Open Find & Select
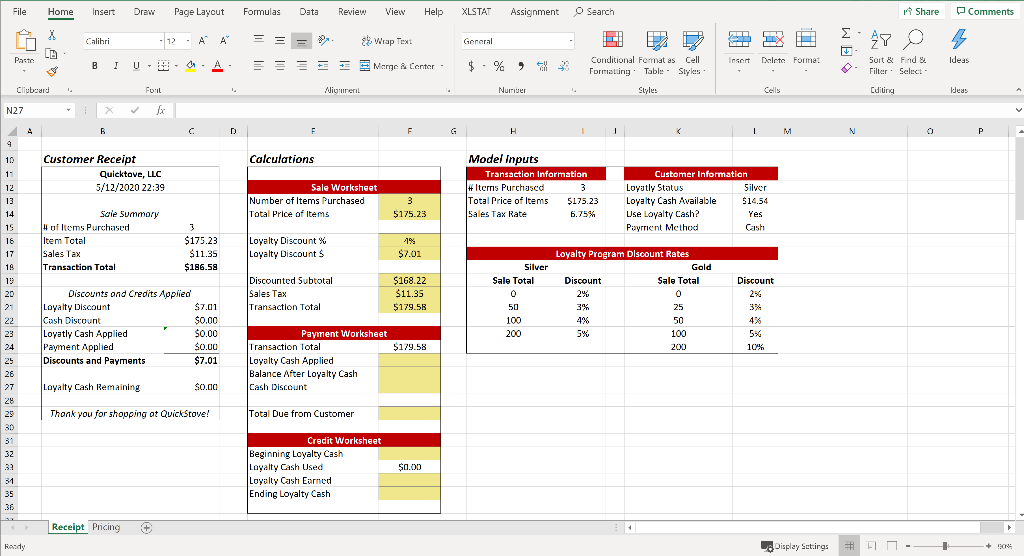This screenshot has width=1024, height=556. pos(912,52)
